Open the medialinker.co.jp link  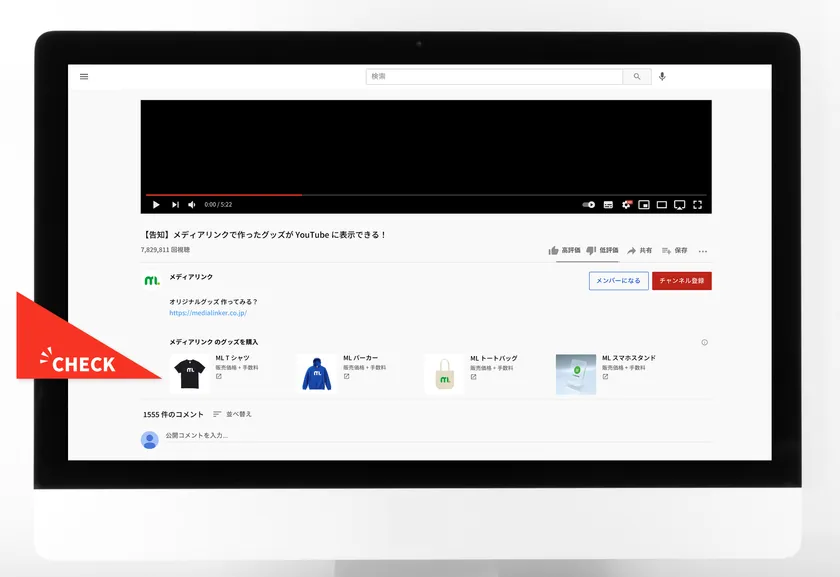[208, 313]
